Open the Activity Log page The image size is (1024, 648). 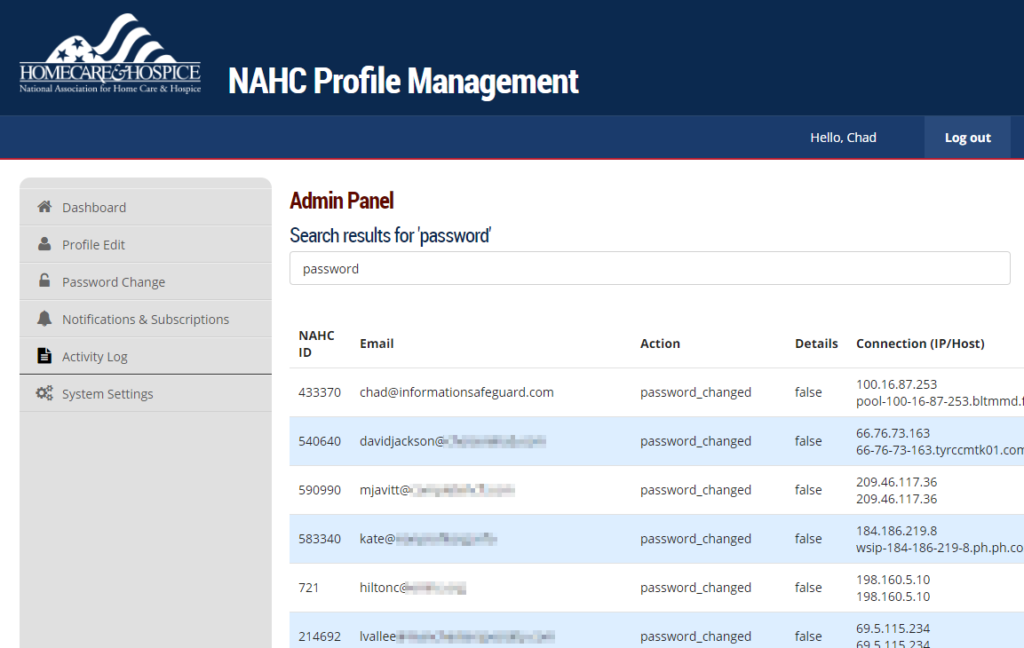point(95,357)
